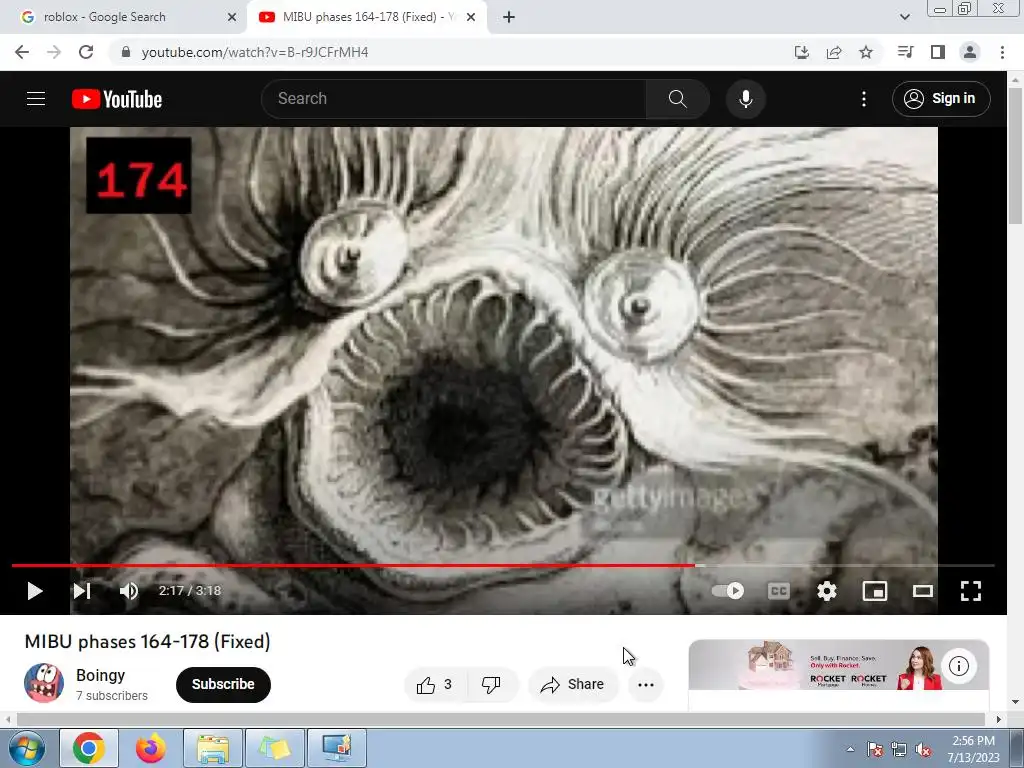Screen dimensions: 1024x768
Task: Go back in browser history
Action: (22, 52)
